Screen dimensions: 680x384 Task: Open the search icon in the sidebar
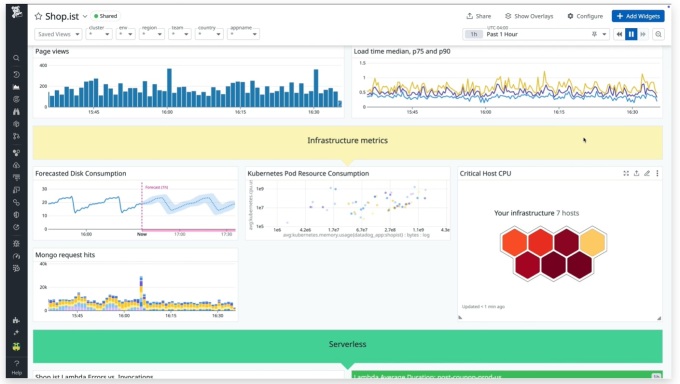pos(16,58)
